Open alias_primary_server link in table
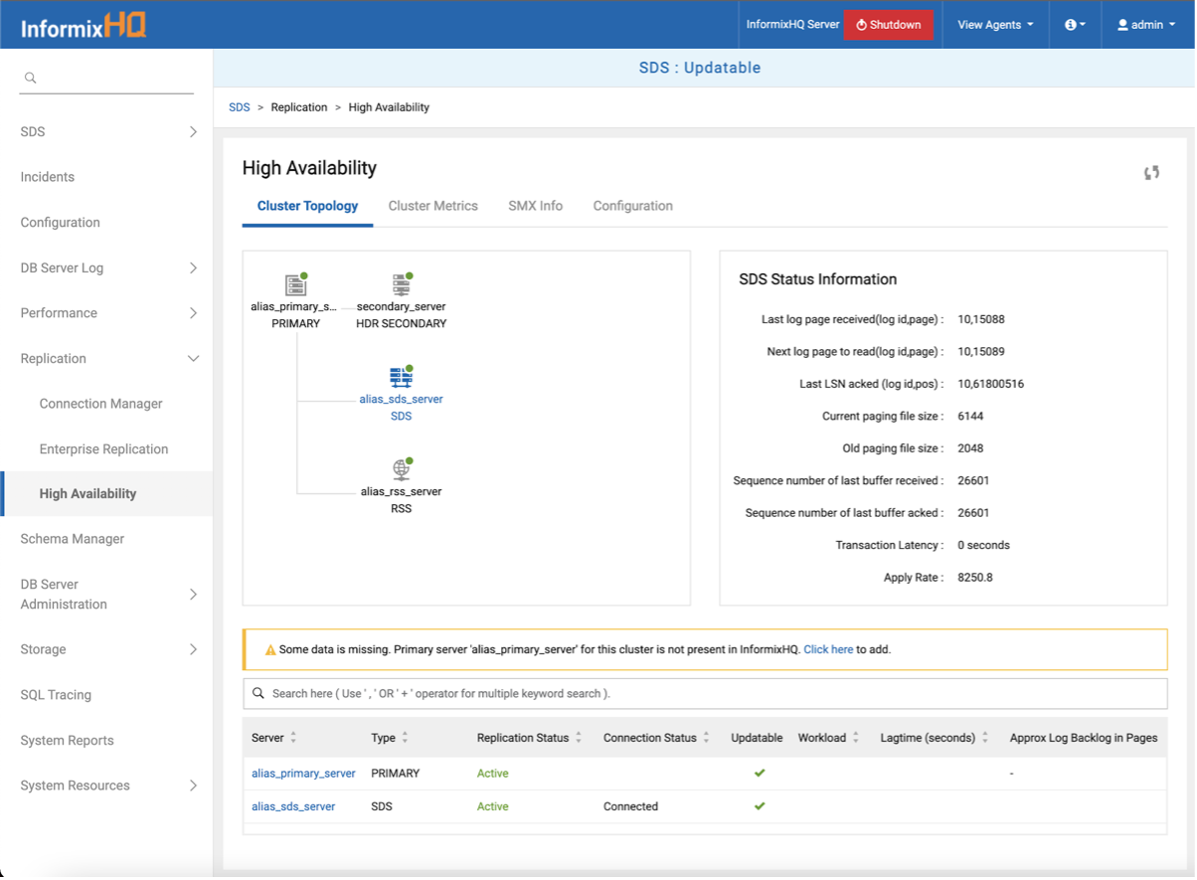This screenshot has width=1197, height=880. click(x=303, y=773)
